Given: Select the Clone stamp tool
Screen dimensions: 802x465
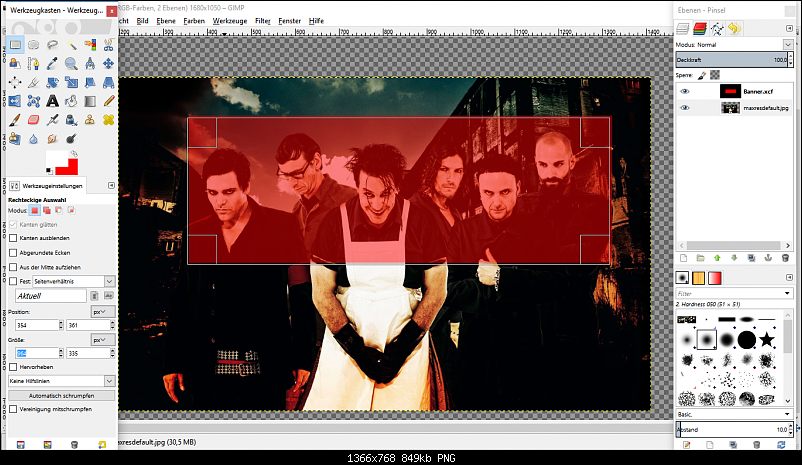Looking at the screenshot, I should (90, 120).
